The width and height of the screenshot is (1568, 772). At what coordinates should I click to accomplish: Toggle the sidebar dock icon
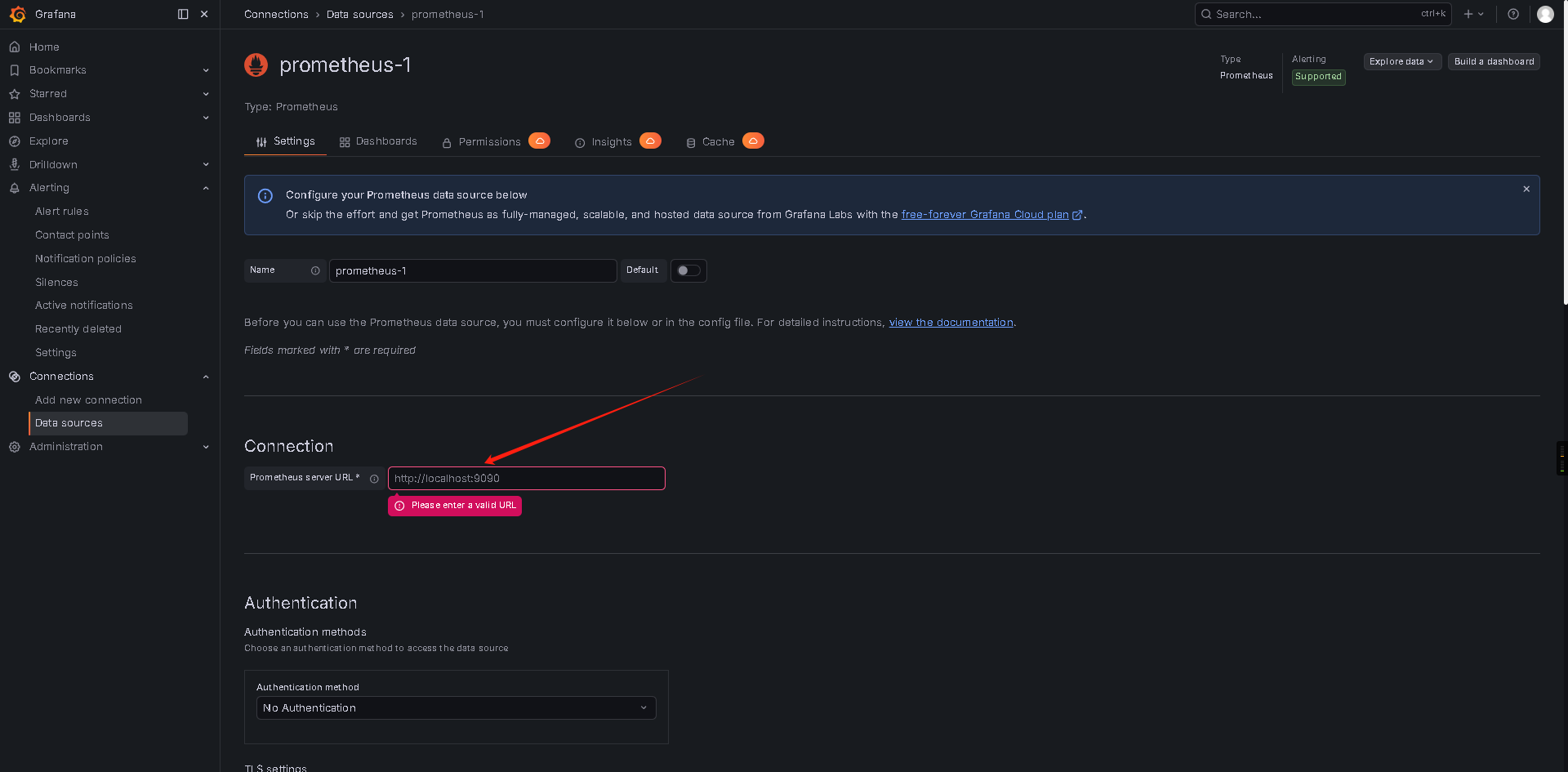pyautogui.click(x=183, y=14)
